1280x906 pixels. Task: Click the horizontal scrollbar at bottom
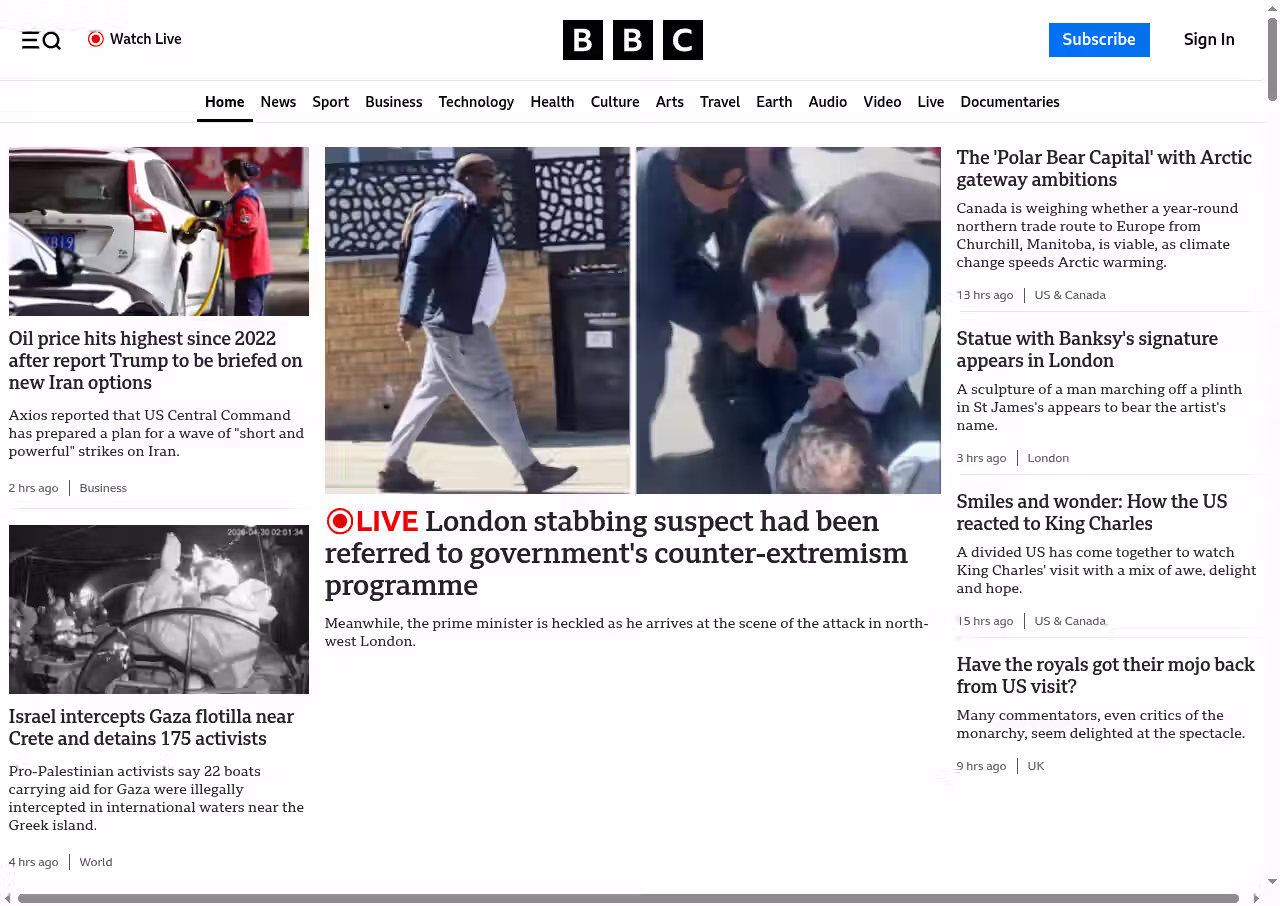coord(628,898)
